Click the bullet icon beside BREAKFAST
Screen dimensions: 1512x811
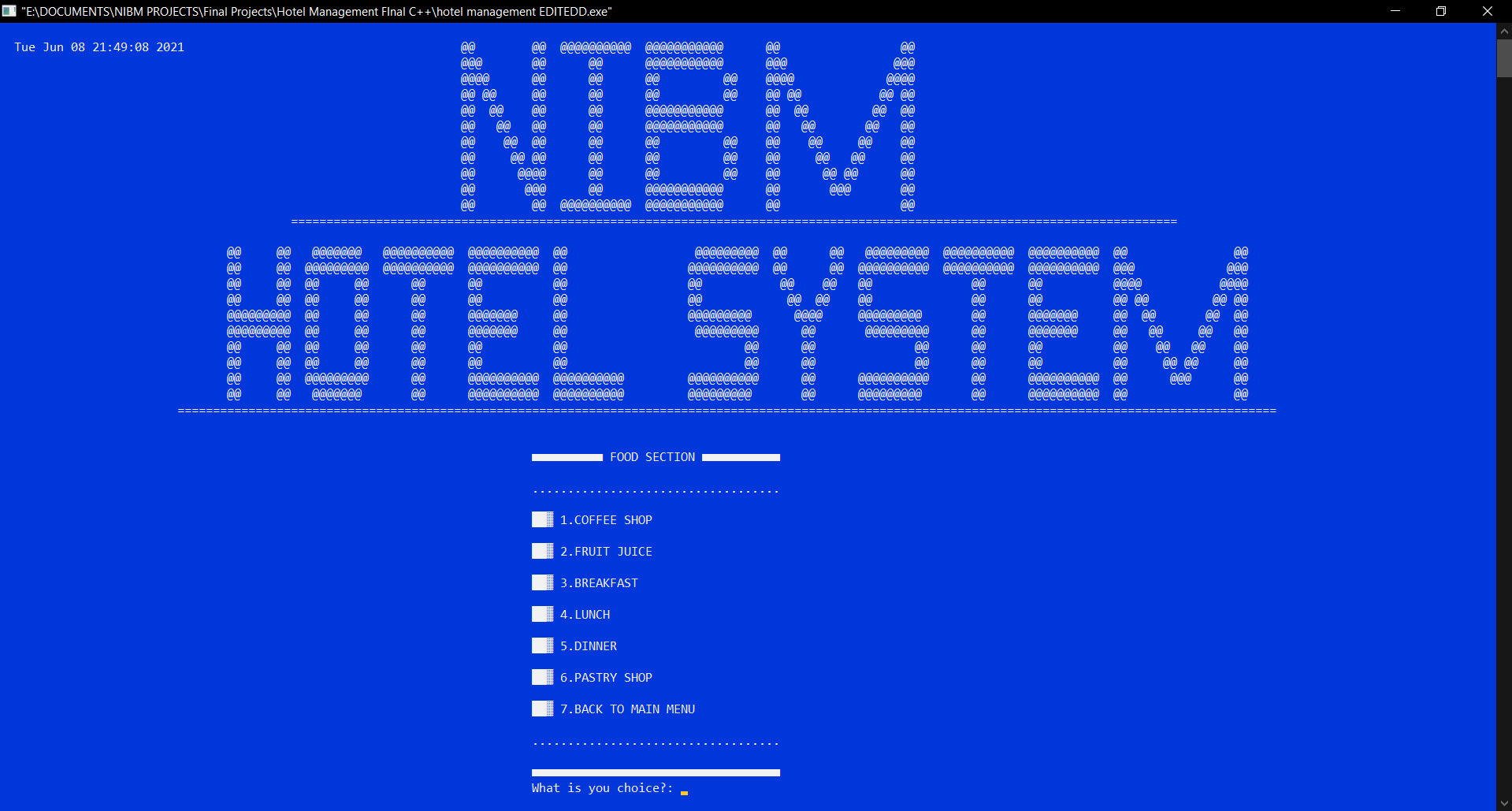pos(541,582)
